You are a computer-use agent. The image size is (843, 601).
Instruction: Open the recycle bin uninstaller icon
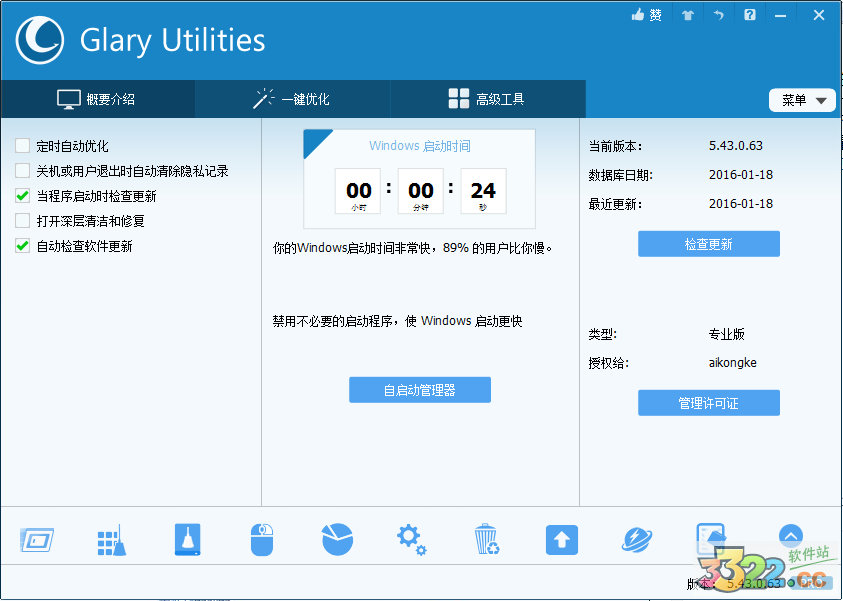point(487,539)
